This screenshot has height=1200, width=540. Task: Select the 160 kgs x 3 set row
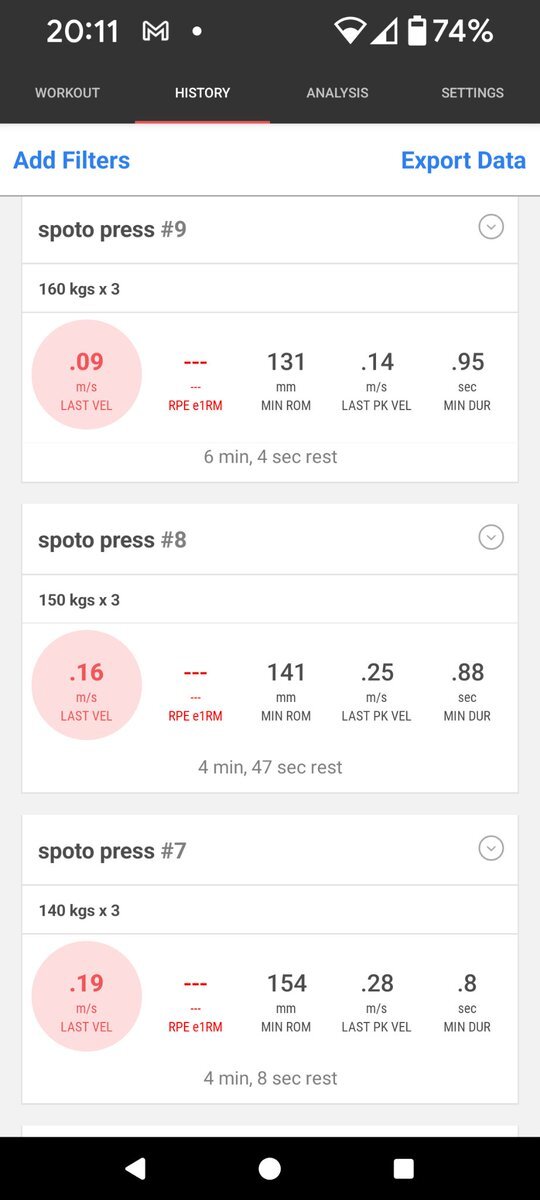tap(270, 289)
